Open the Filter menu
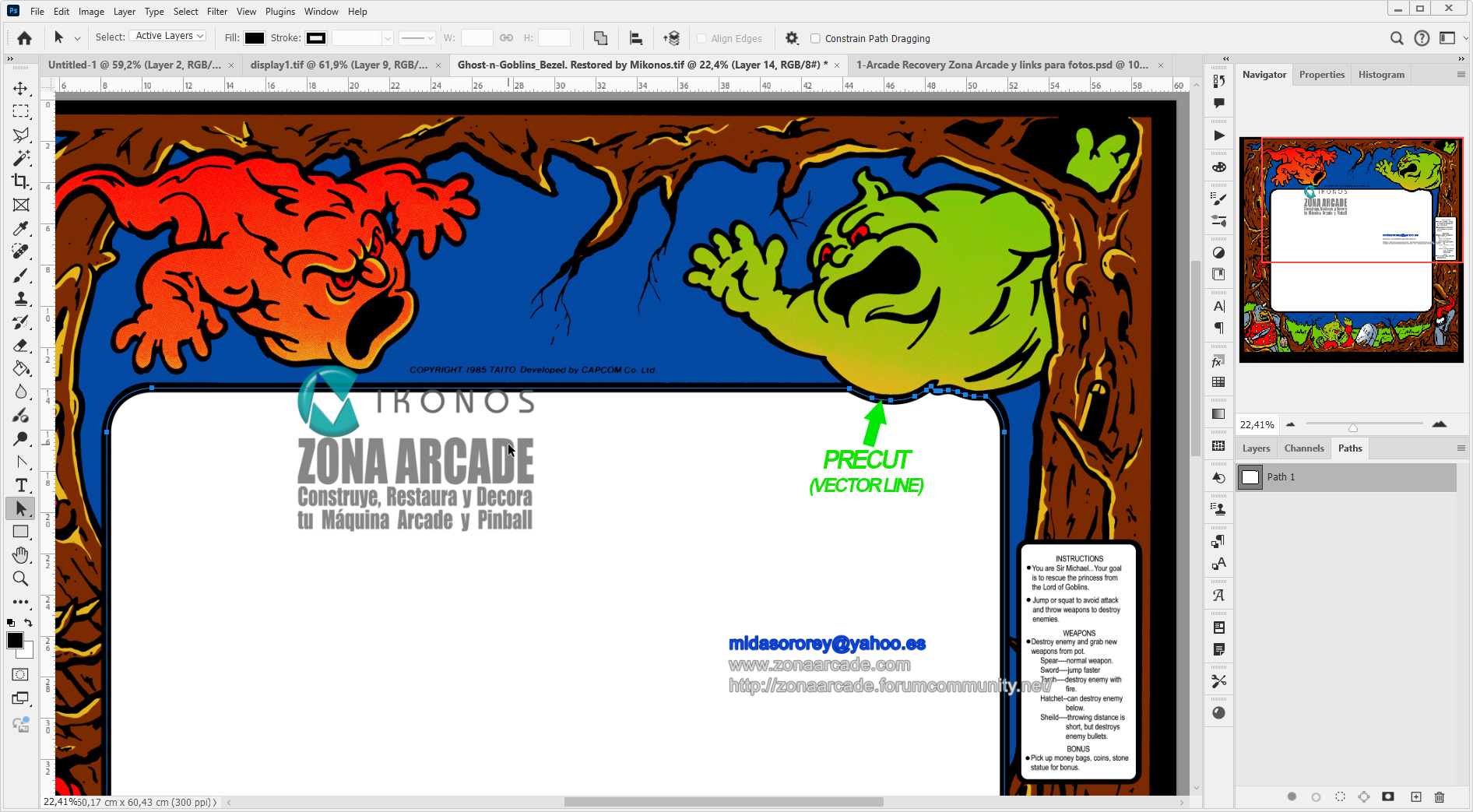The width and height of the screenshot is (1473, 812). coord(217,11)
